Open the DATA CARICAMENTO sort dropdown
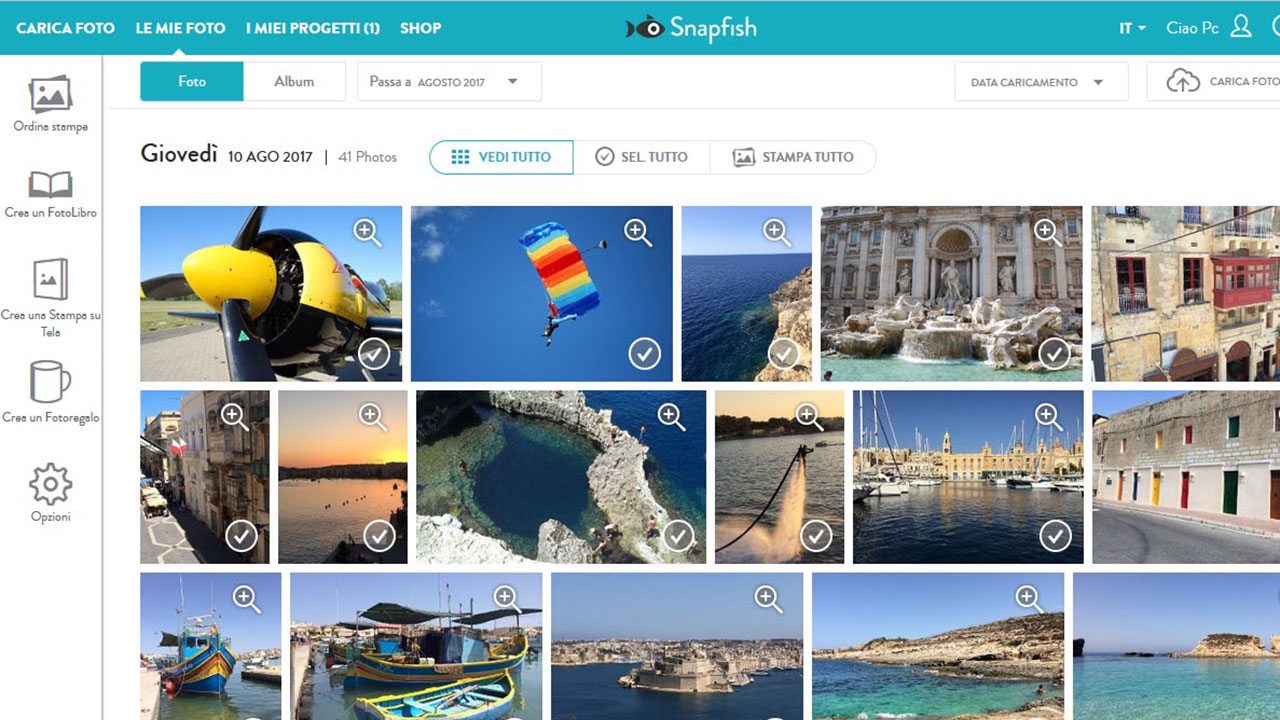The width and height of the screenshot is (1280, 720). [x=1040, y=82]
